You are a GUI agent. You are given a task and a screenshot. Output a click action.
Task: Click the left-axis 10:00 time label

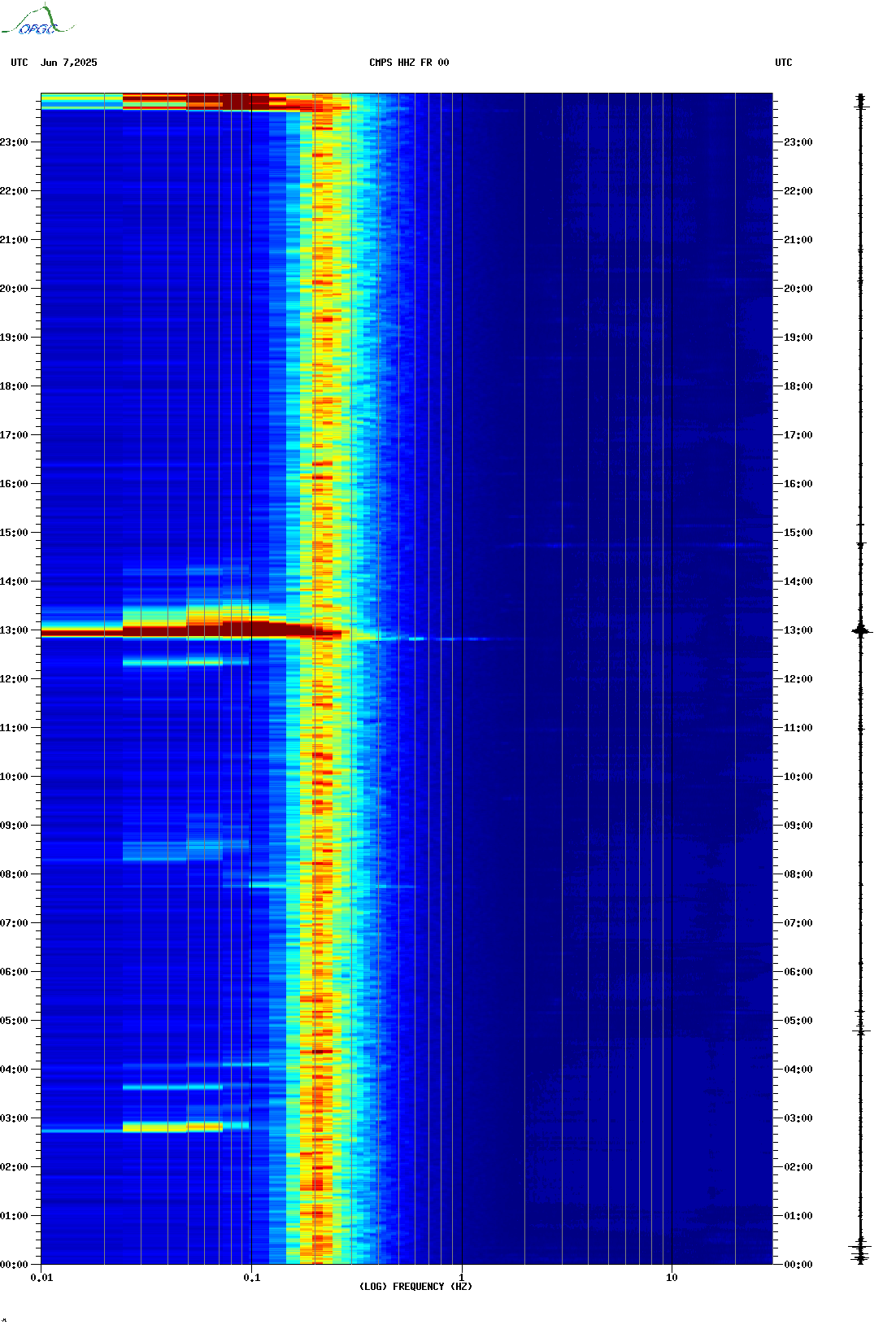pyautogui.click(x=14, y=777)
